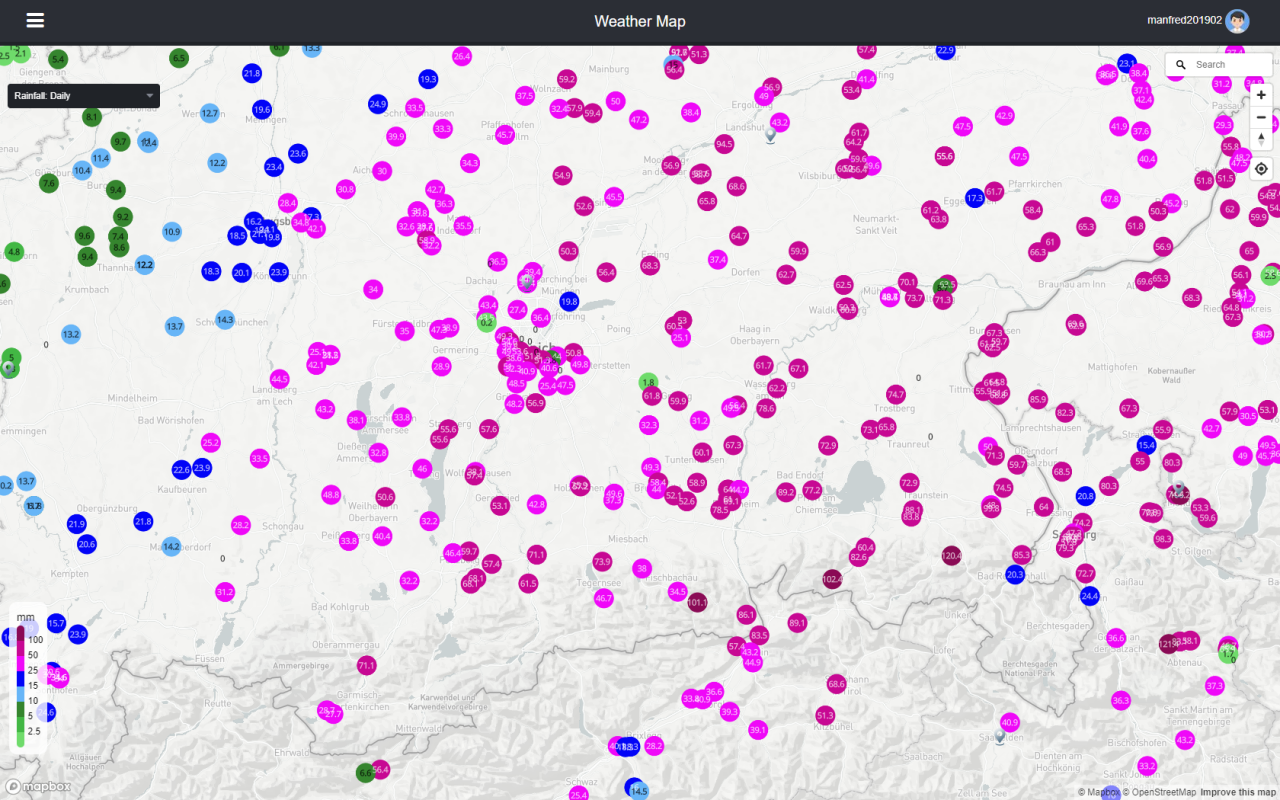
Task: Pick the 94.5 marker near Landshut
Action: click(724, 144)
